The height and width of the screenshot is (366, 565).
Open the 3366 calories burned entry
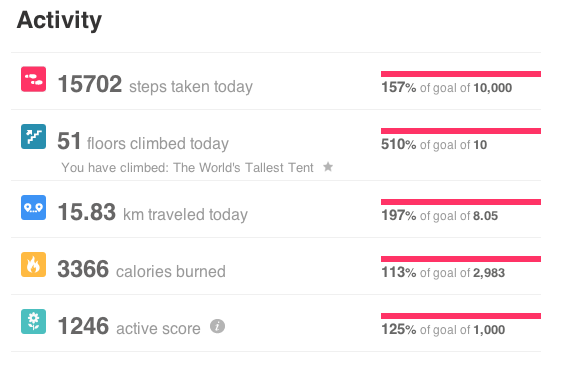[x=142, y=269]
